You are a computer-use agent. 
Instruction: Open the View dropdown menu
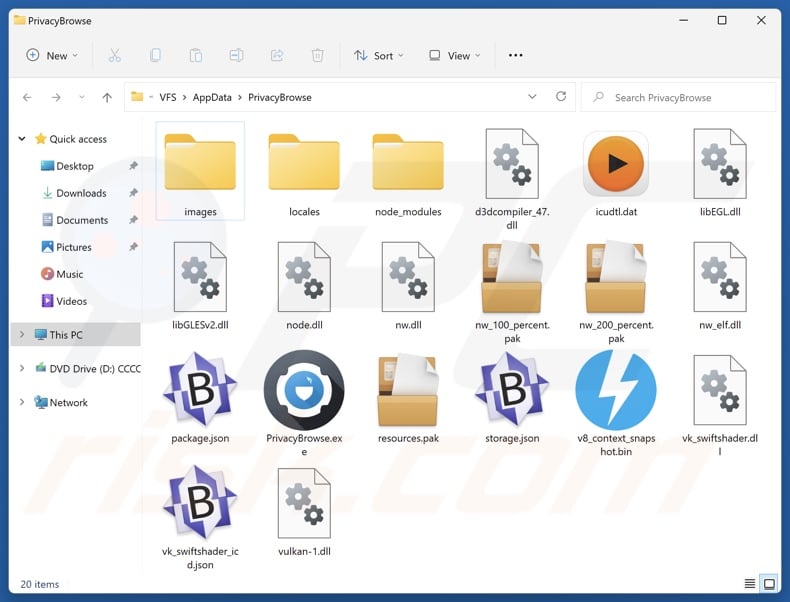(x=455, y=56)
